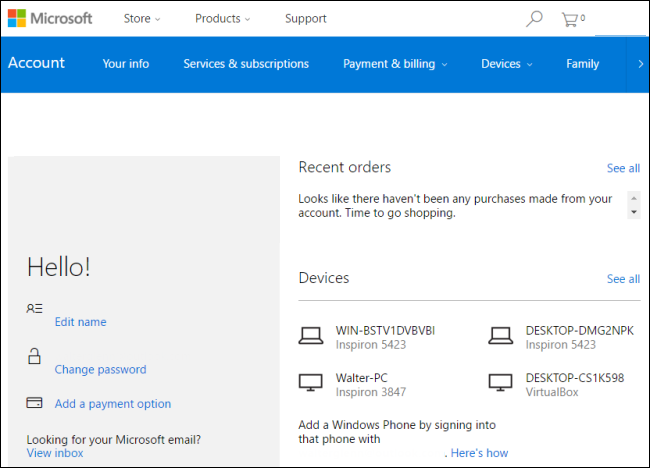Click the padlock icon for password
This screenshot has width=650, height=468.
point(34,356)
